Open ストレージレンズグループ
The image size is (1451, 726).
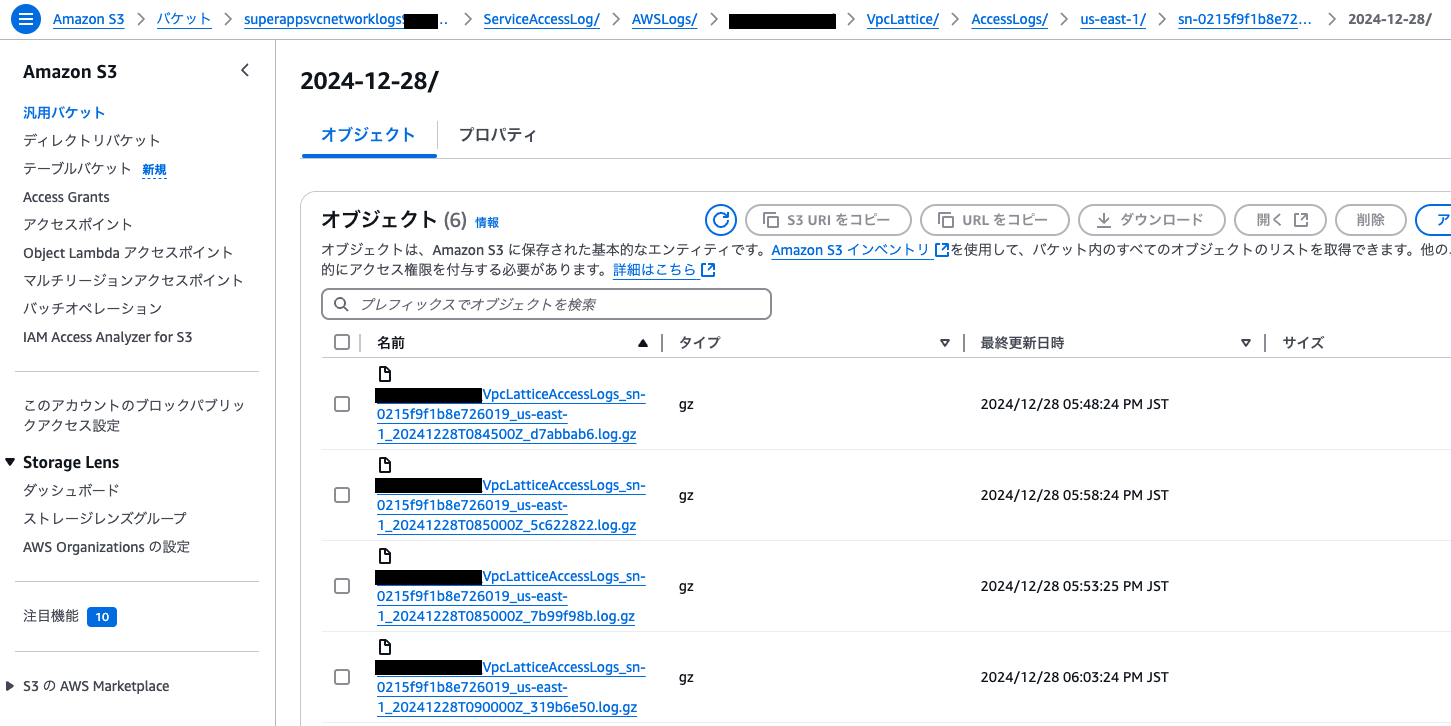[x=105, y=518]
